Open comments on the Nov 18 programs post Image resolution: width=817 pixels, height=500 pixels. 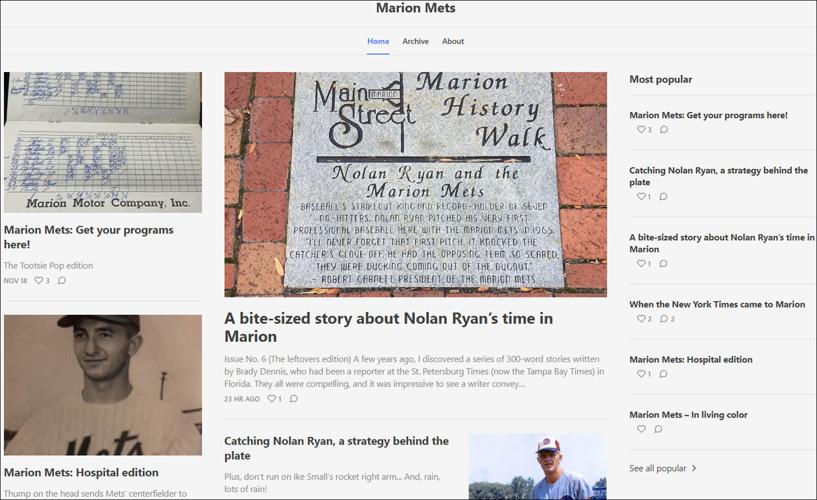tap(62, 280)
